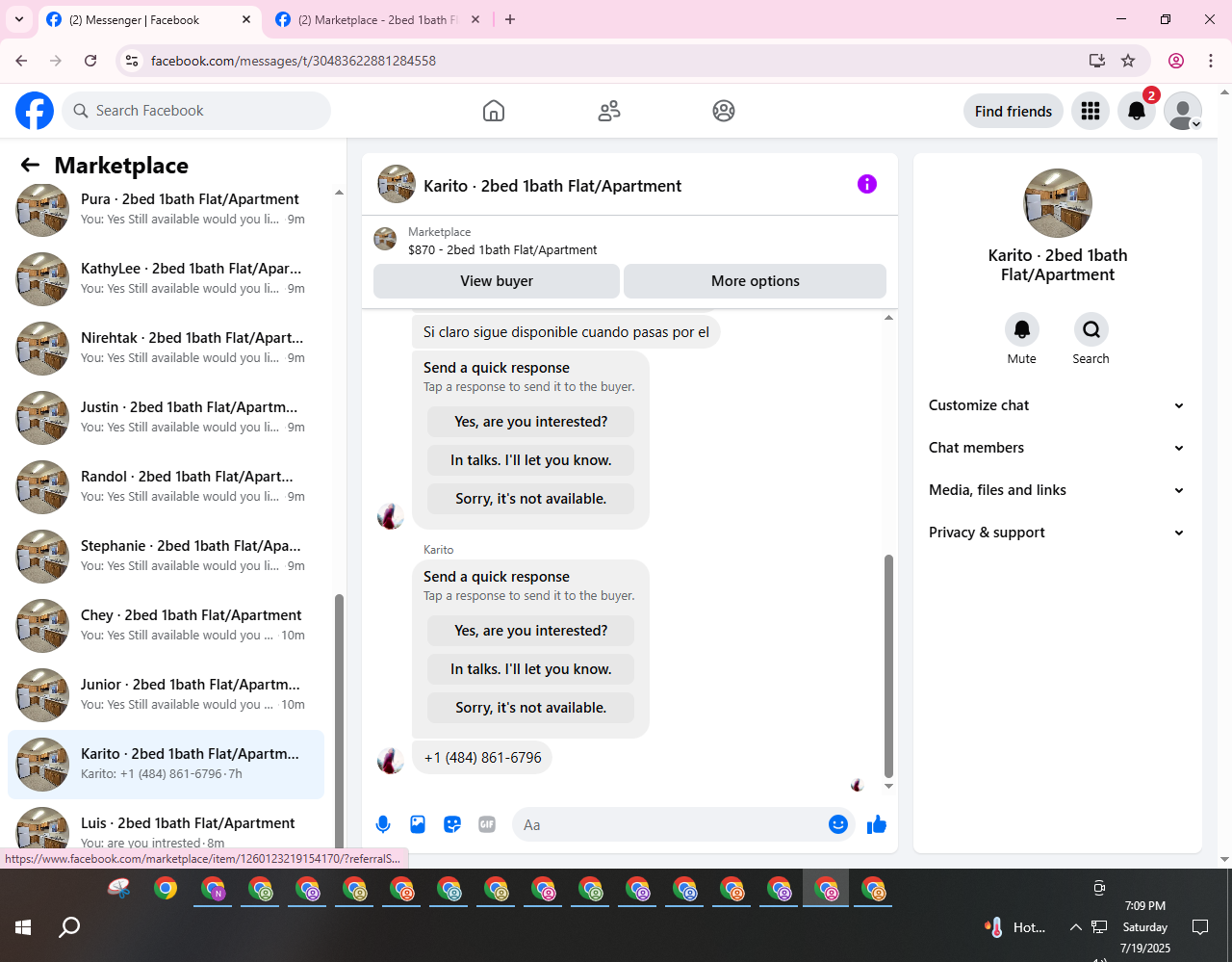Click the Search Facebook field
The image size is (1232, 962).
point(196,111)
